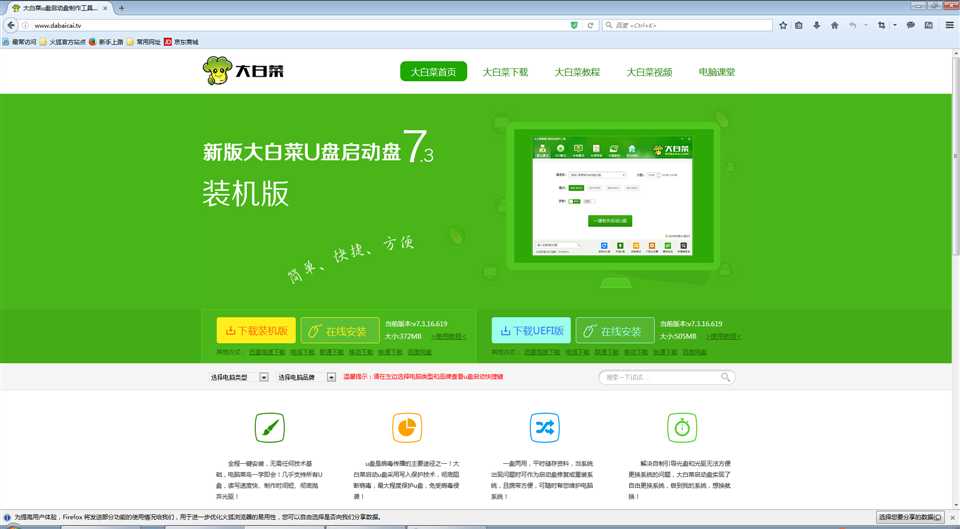The width and height of the screenshot is (960, 529).
Task: Open the 常用网址 bookmark folder
Action: pyautogui.click(x=143, y=42)
